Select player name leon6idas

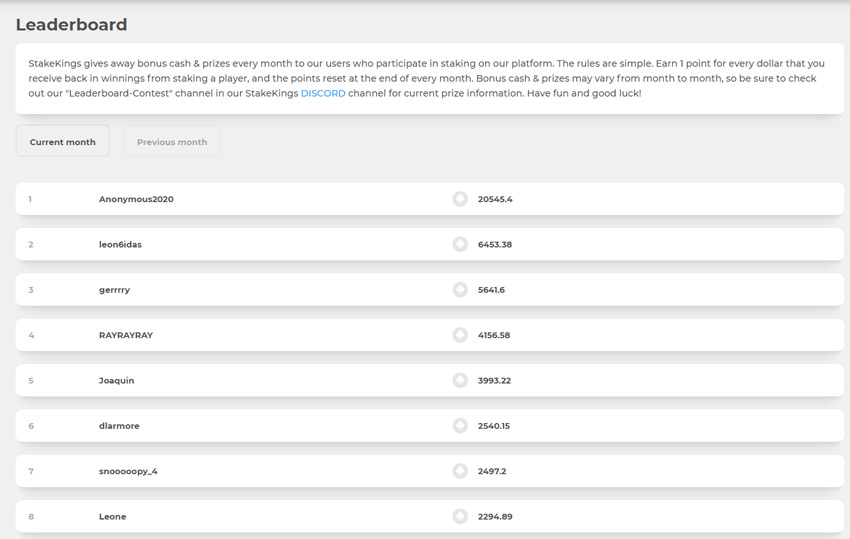[x=120, y=245]
